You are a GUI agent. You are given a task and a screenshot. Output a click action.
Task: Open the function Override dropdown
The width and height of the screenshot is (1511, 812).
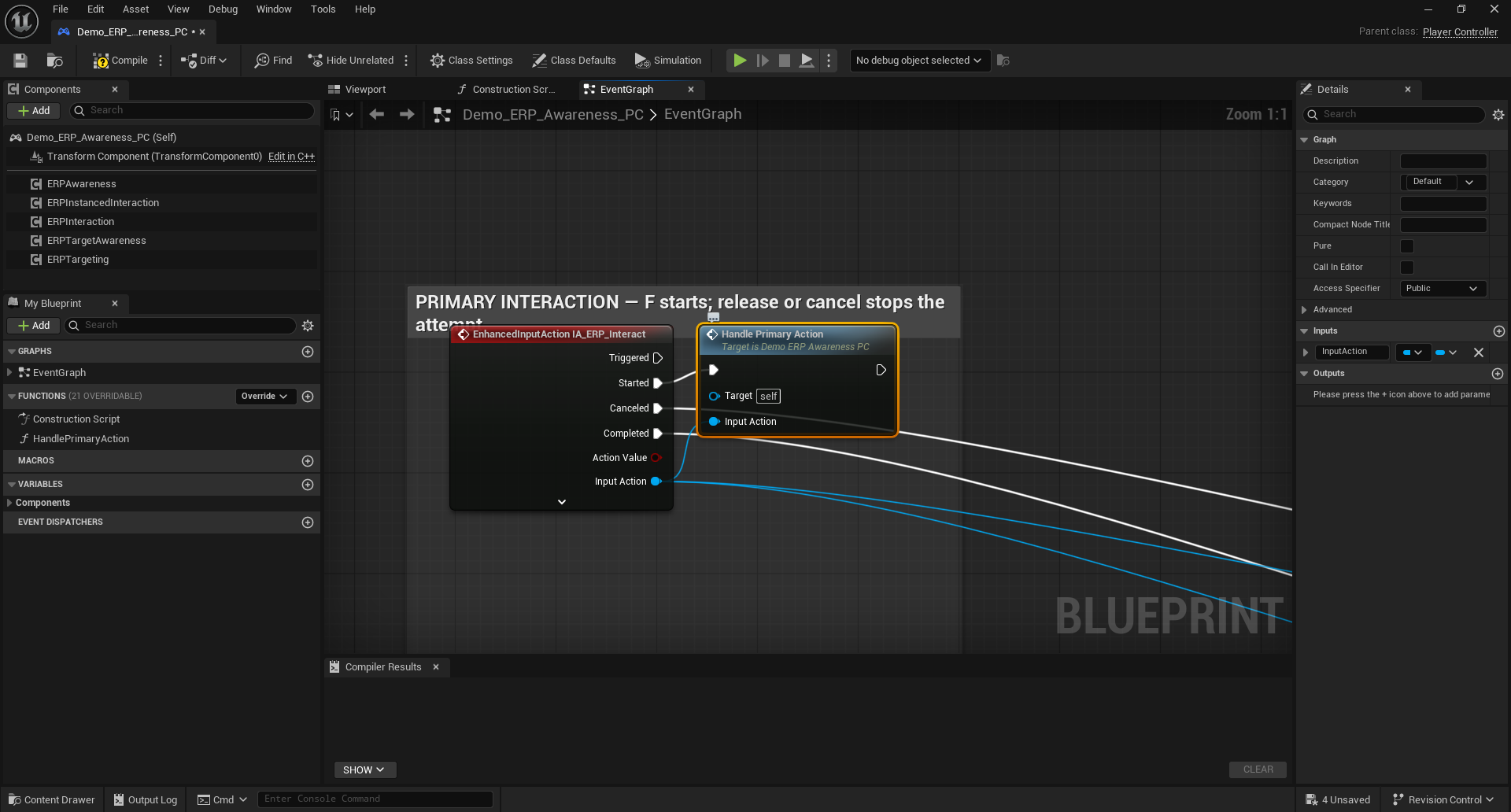coord(265,397)
